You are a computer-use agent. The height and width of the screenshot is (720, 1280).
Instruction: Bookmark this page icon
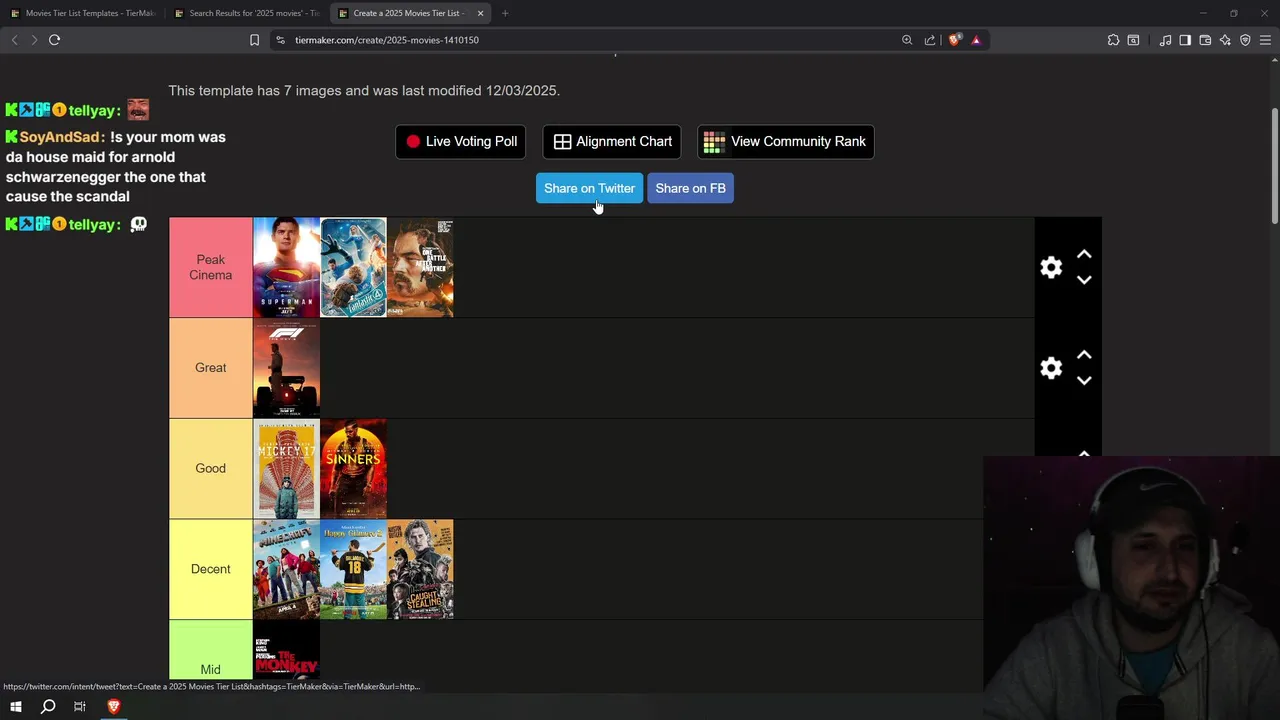tap(254, 40)
